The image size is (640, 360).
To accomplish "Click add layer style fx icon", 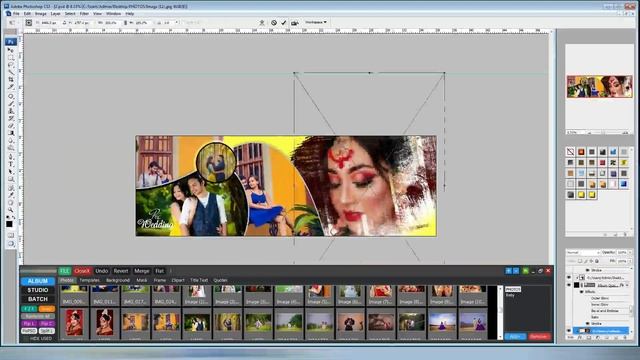I will (x=580, y=338).
